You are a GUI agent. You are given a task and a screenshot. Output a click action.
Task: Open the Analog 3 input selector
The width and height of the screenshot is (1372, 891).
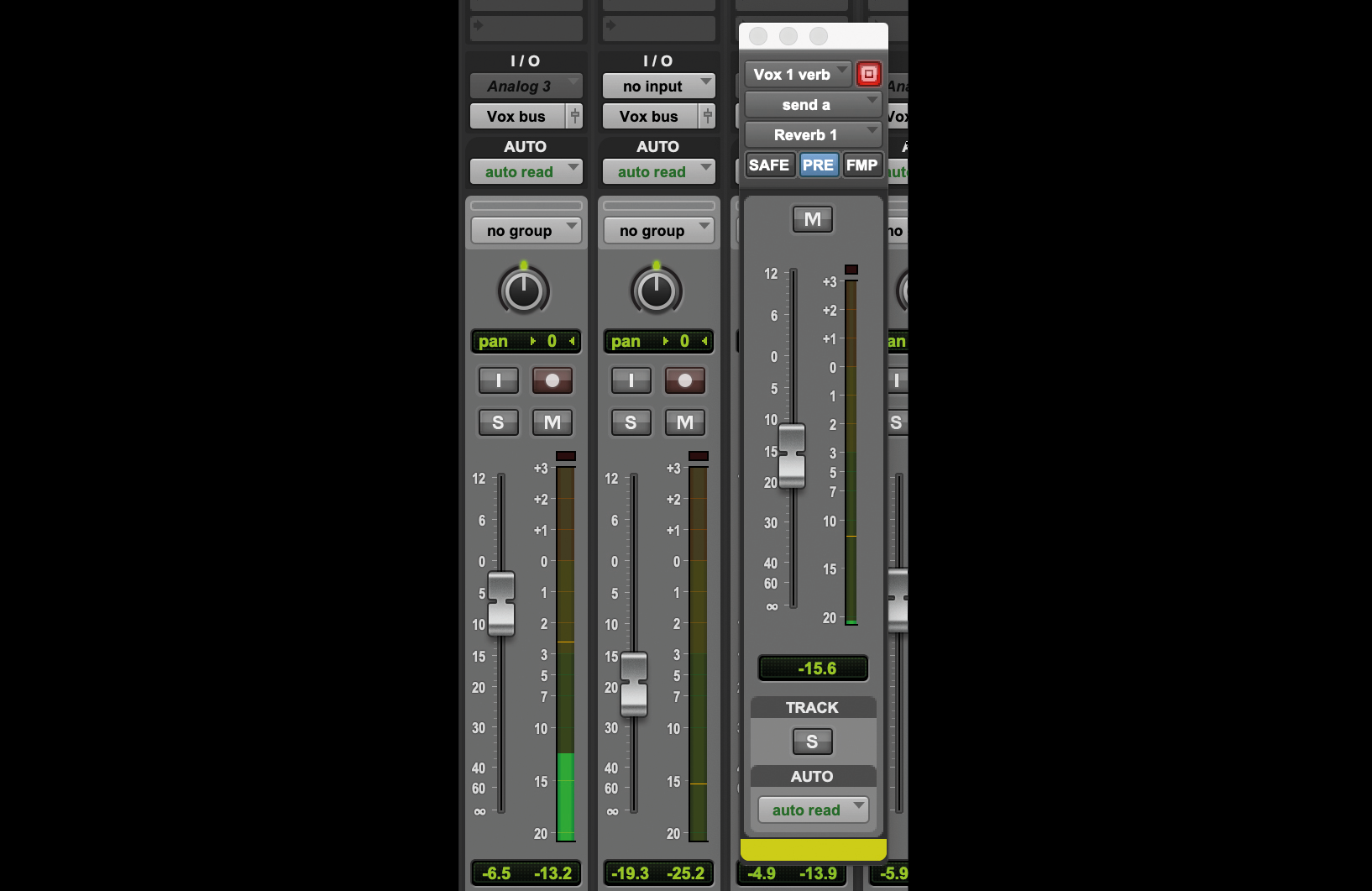pyautogui.click(x=526, y=86)
